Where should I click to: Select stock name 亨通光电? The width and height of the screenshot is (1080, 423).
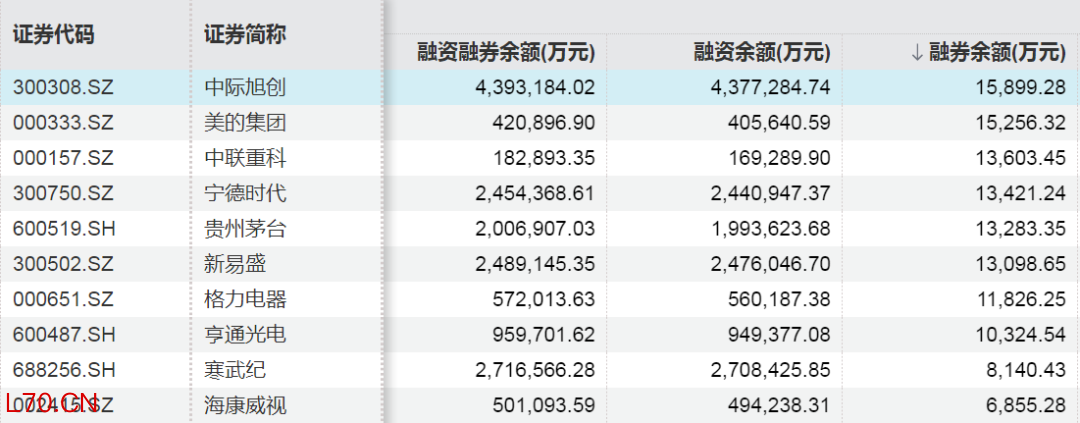245,335
